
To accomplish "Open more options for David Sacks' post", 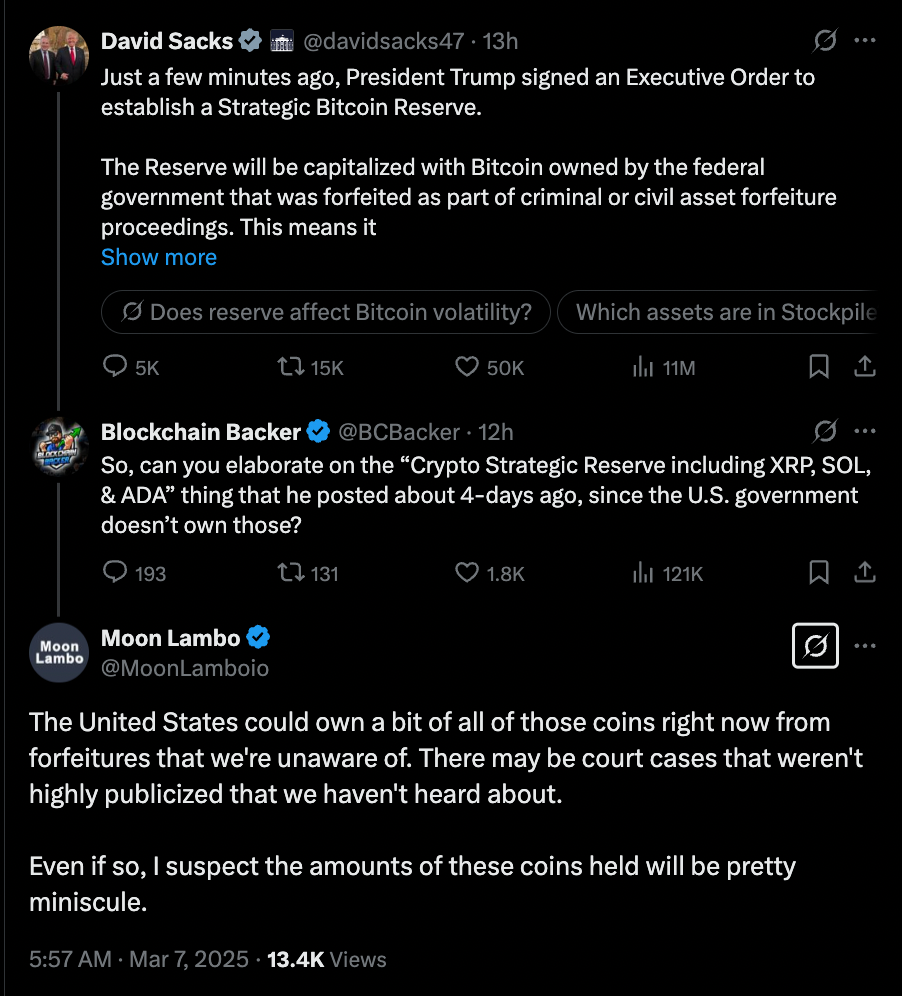I will tap(864, 41).
